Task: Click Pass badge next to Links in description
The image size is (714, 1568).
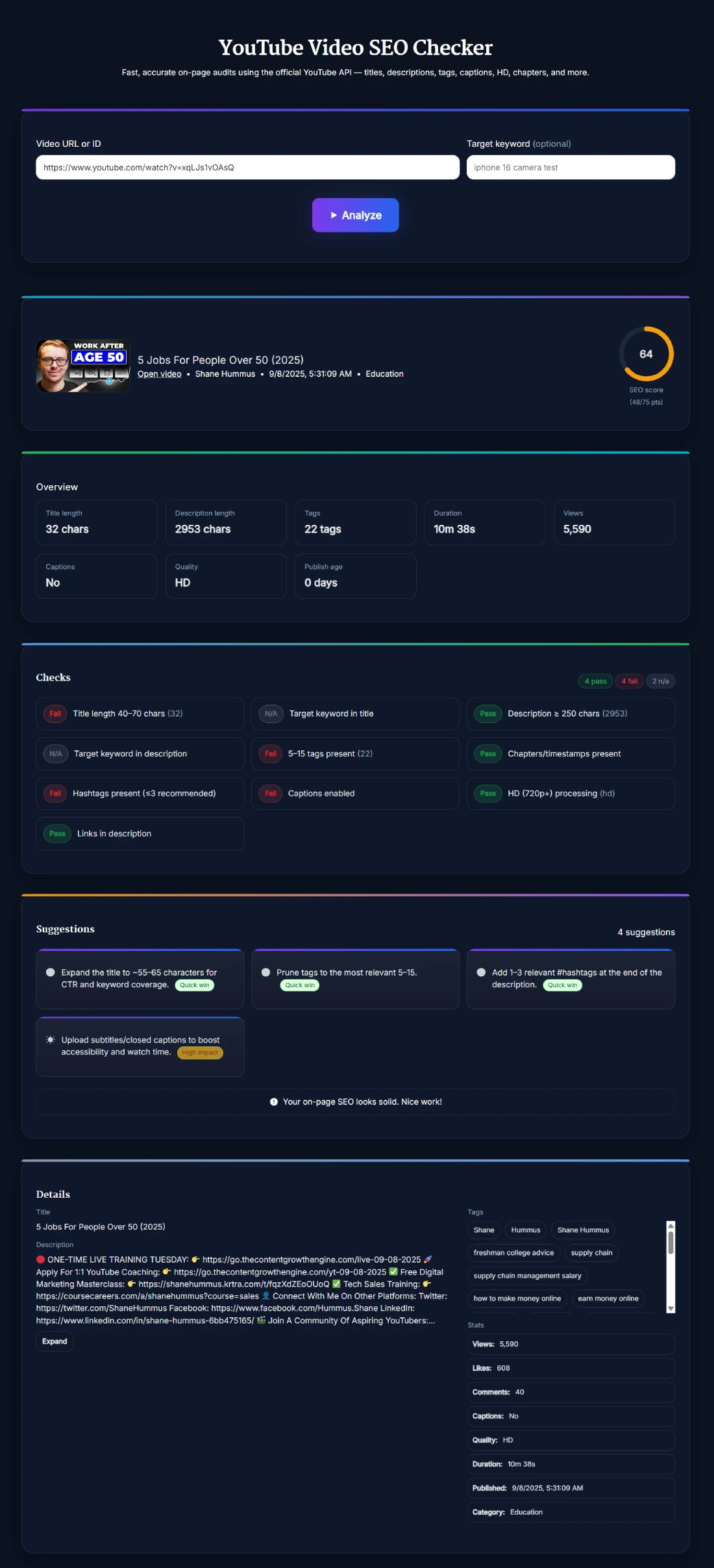Action: (x=57, y=834)
